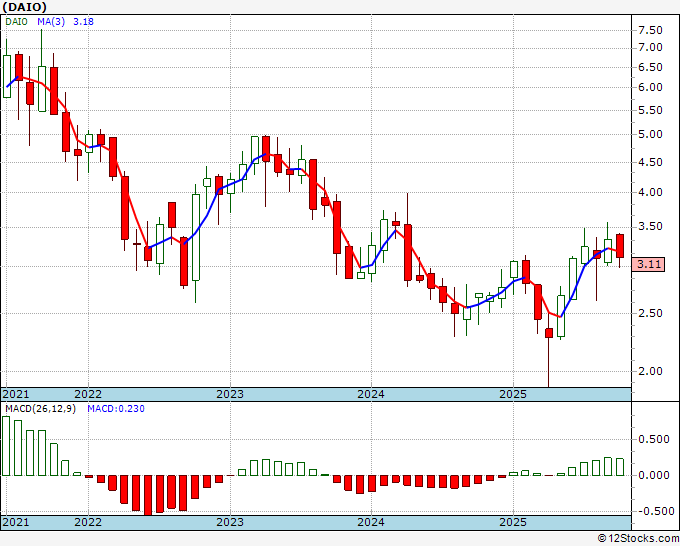Image resolution: width=680 pixels, height=546 pixels.
Task: Click the tallest green MACD bar in 2021
Action: tap(6, 446)
